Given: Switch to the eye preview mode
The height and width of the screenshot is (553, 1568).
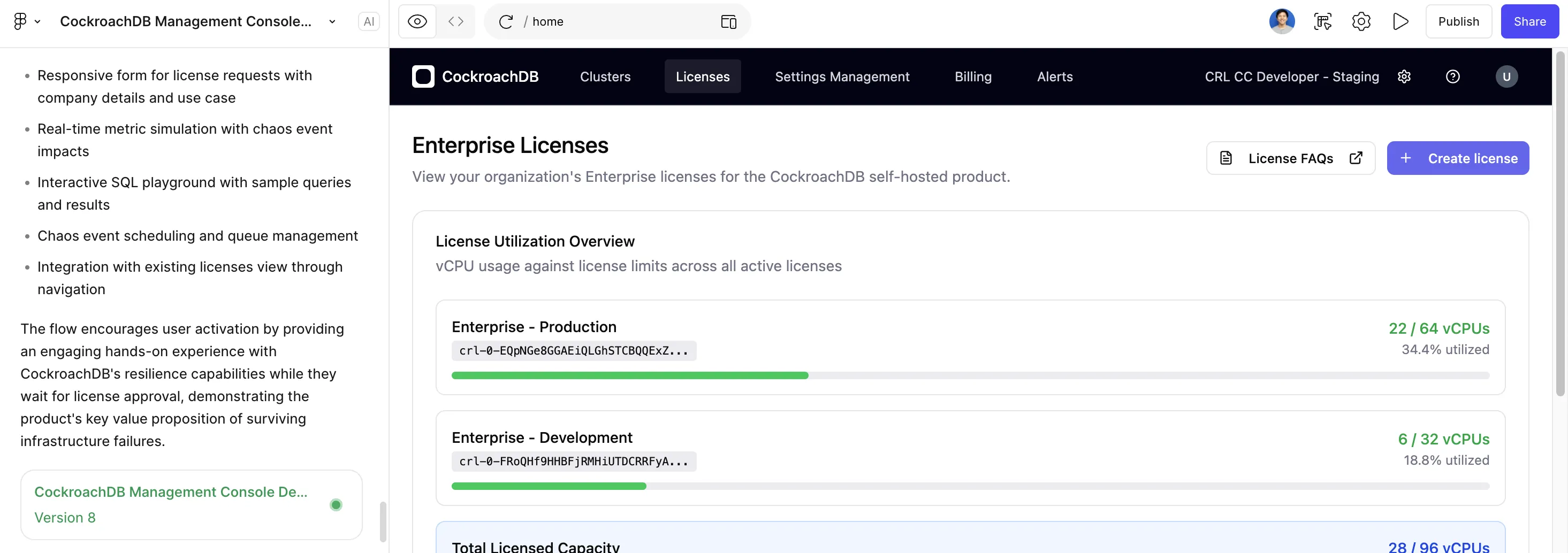Looking at the screenshot, I should coord(417,22).
